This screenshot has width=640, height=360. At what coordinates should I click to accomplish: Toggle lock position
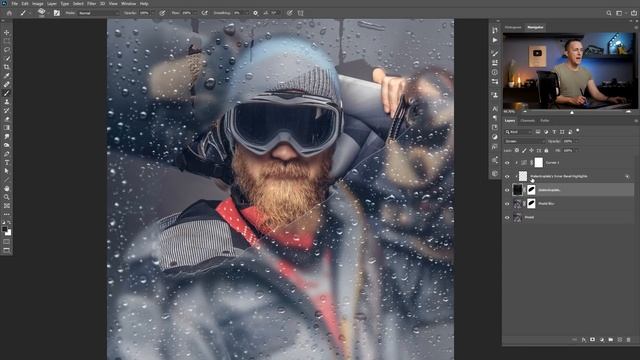coord(531,151)
